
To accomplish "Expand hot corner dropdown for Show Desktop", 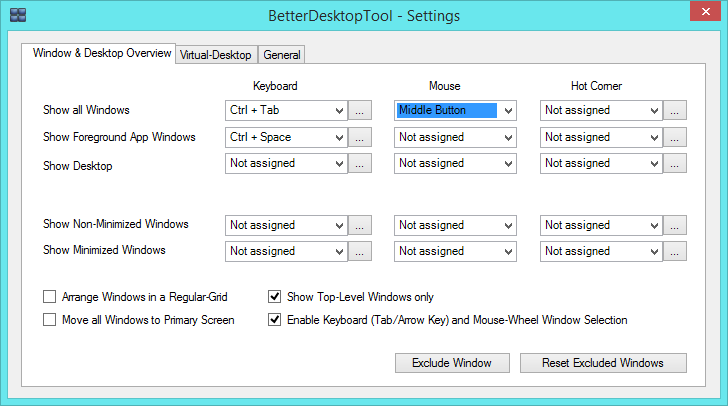I will (601, 164).
